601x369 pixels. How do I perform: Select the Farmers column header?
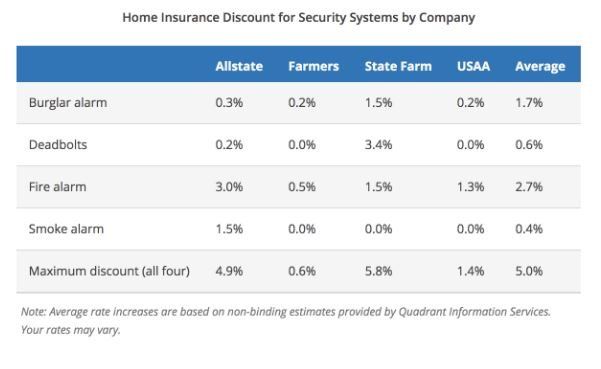[x=314, y=66]
